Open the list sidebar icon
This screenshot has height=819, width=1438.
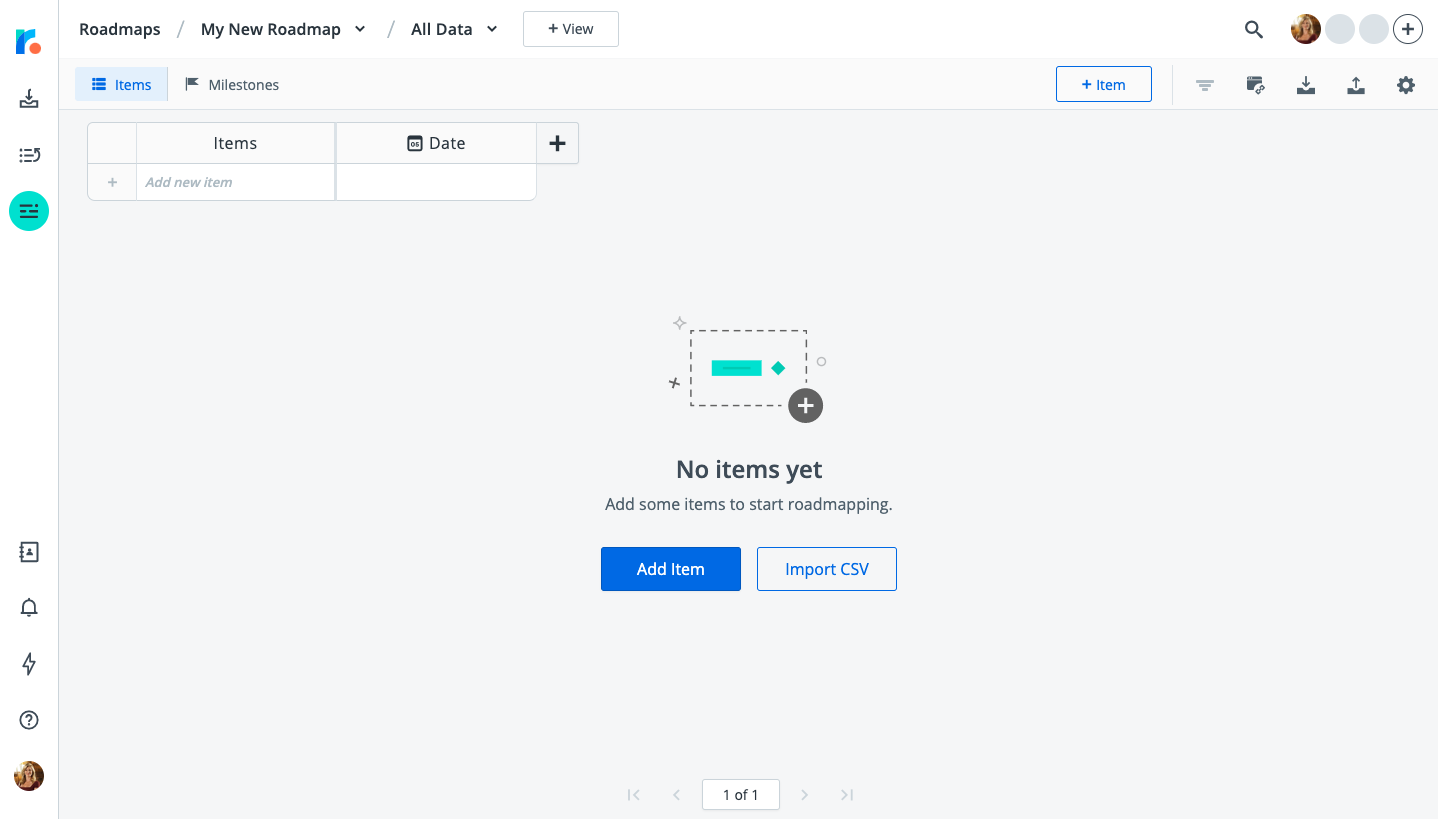coord(29,155)
